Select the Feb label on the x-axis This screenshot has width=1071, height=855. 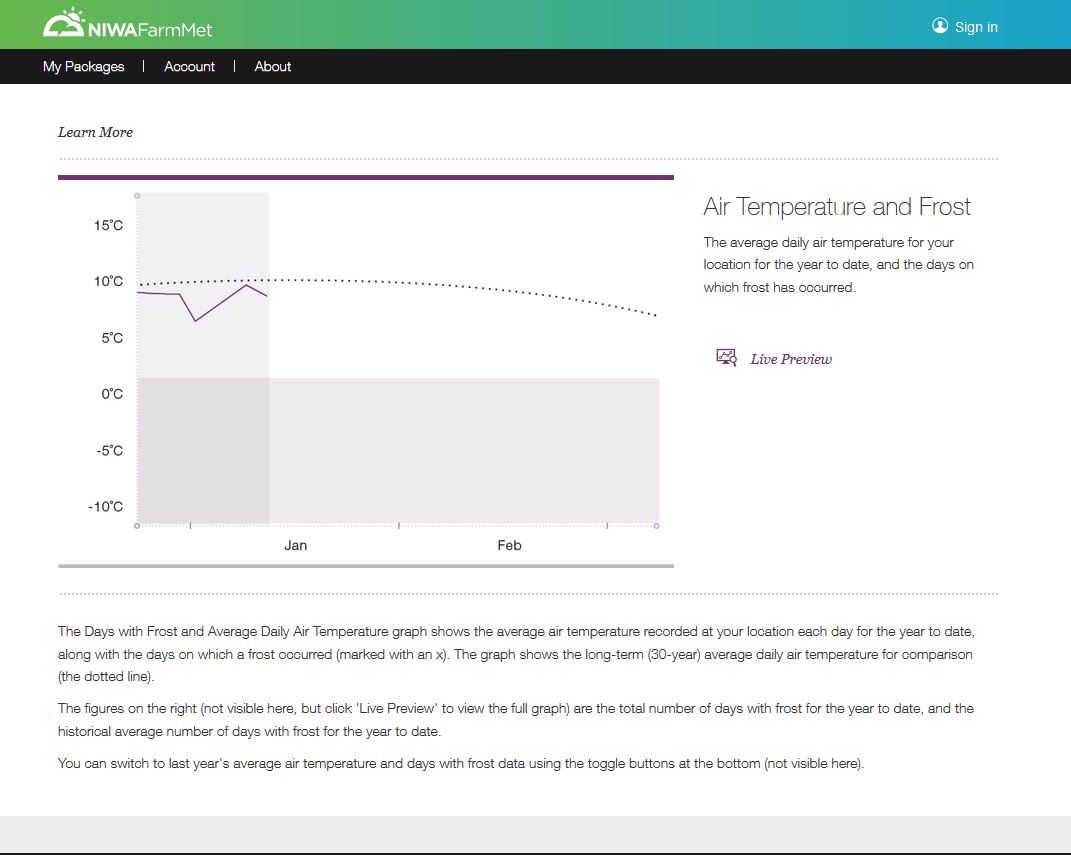click(x=509, y=545)
